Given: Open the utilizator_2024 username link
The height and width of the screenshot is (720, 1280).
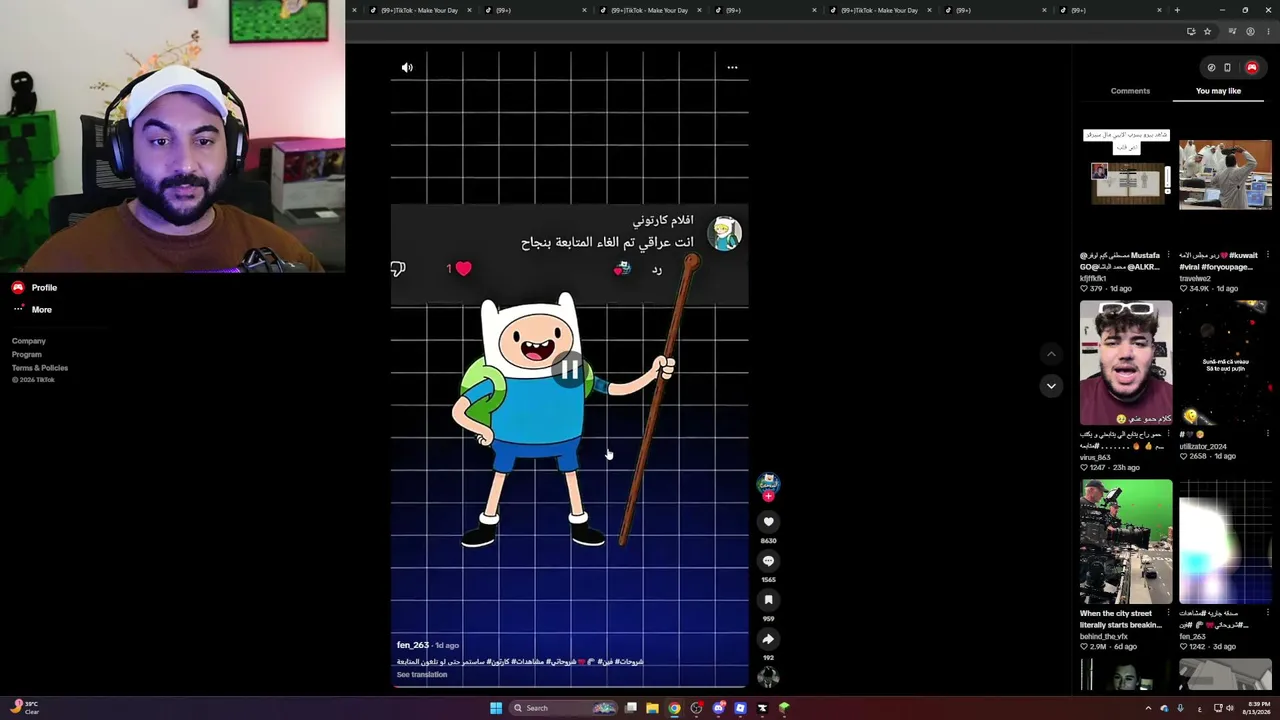Looking at the screenshot, I should pyautogui.click(x=1203, y=446).
